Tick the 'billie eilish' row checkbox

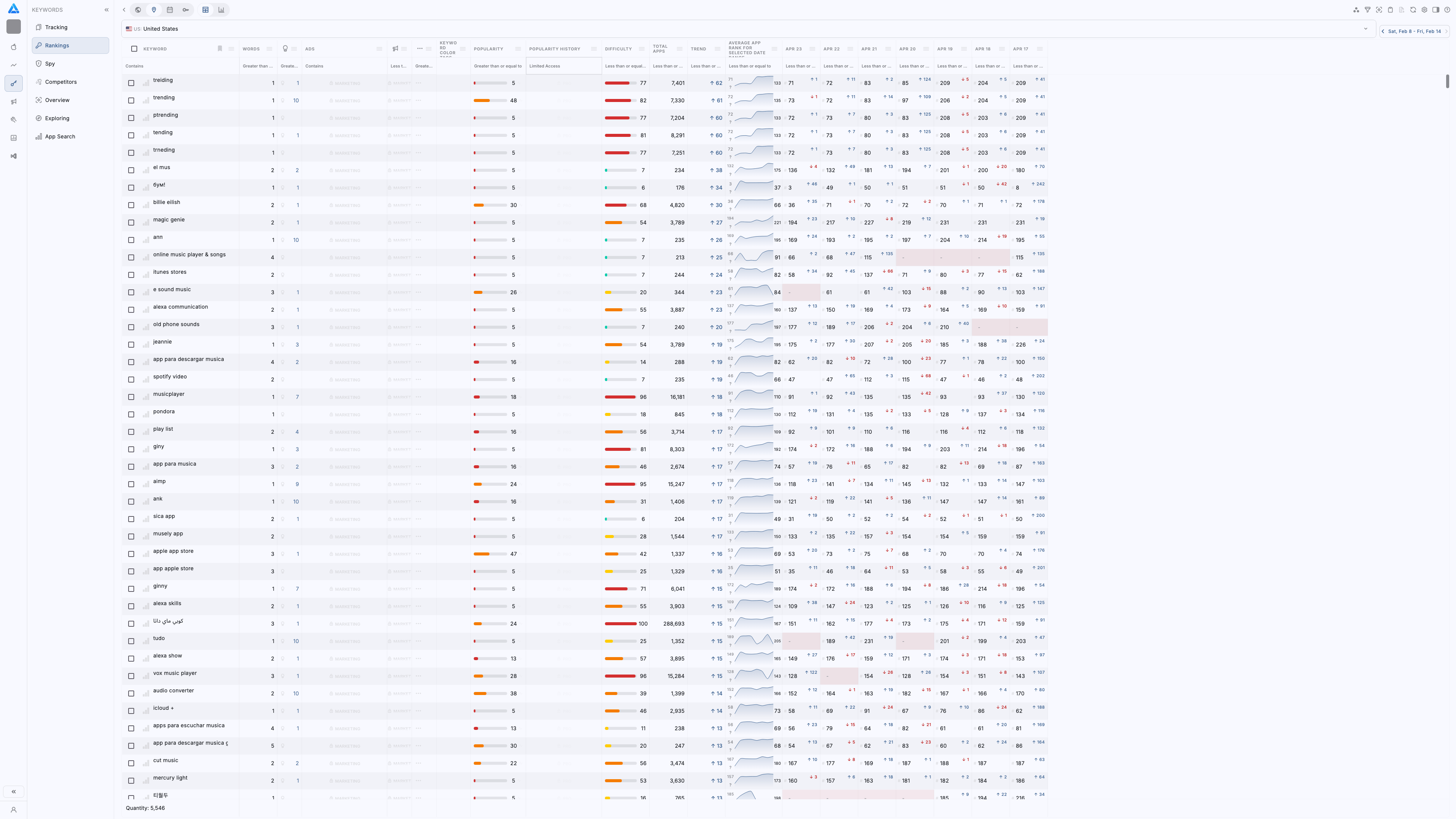pyautogui.click(x=131, y=205)
